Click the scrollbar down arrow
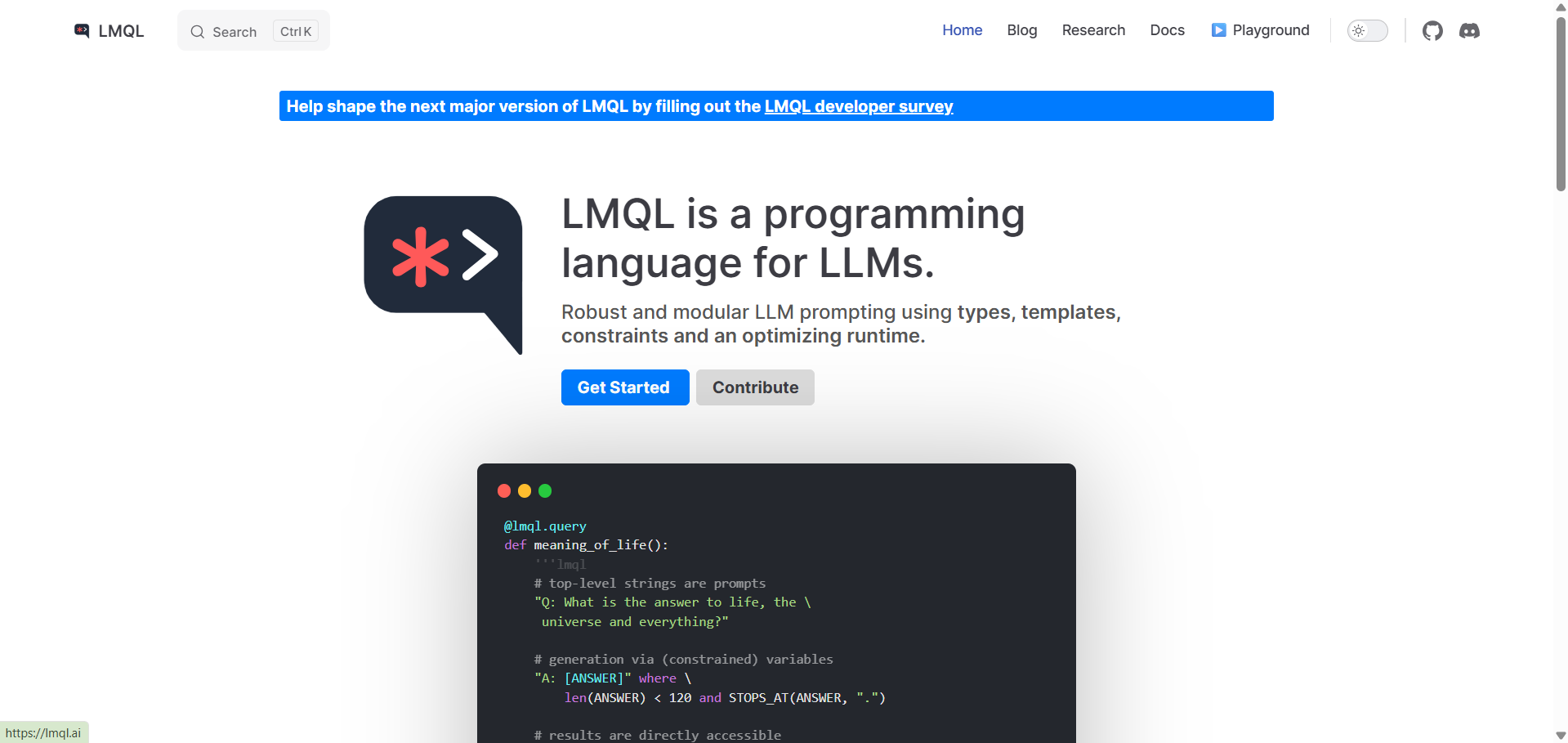Screen dimensions: 1568x743 point(1559,734)
